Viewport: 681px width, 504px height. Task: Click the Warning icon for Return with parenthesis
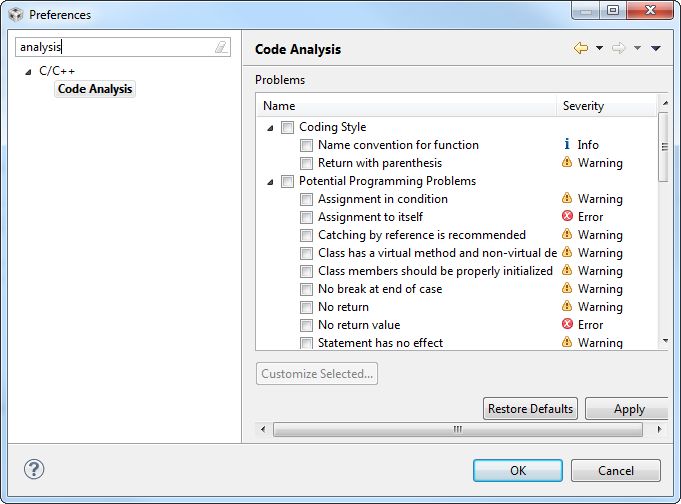click(x=567, y=163)
